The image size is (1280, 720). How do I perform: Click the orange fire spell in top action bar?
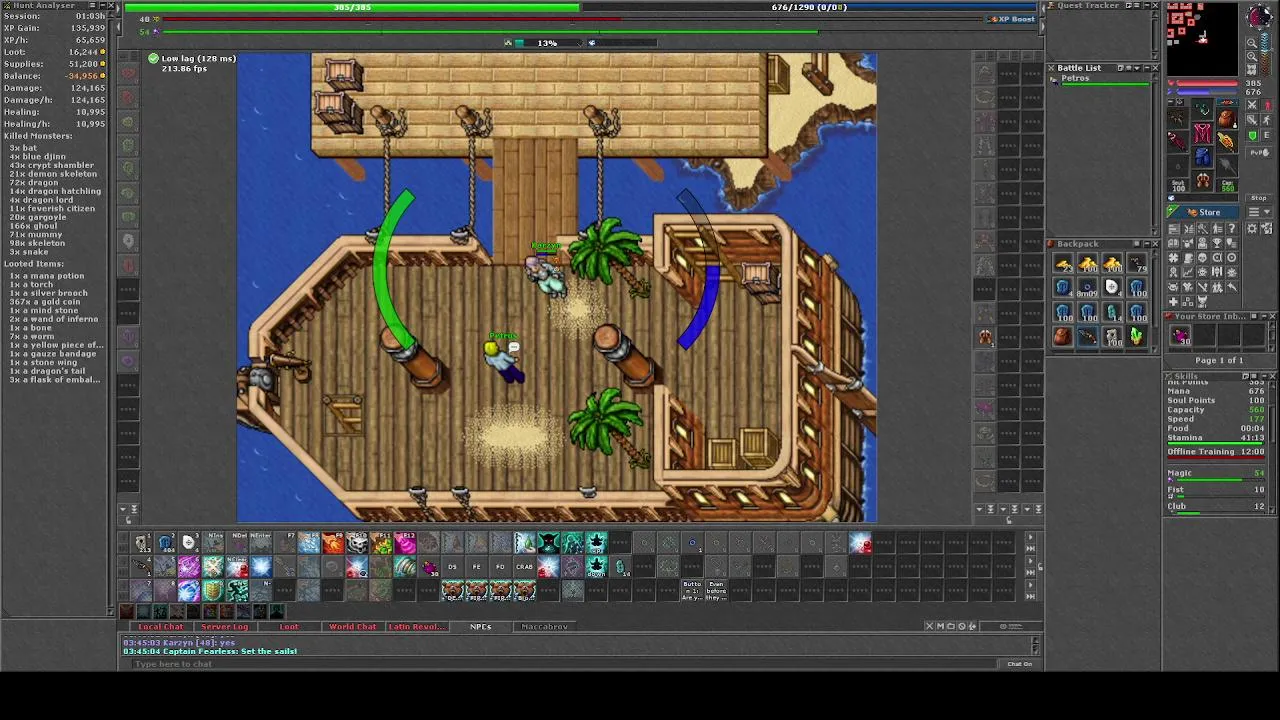[333, 542]
